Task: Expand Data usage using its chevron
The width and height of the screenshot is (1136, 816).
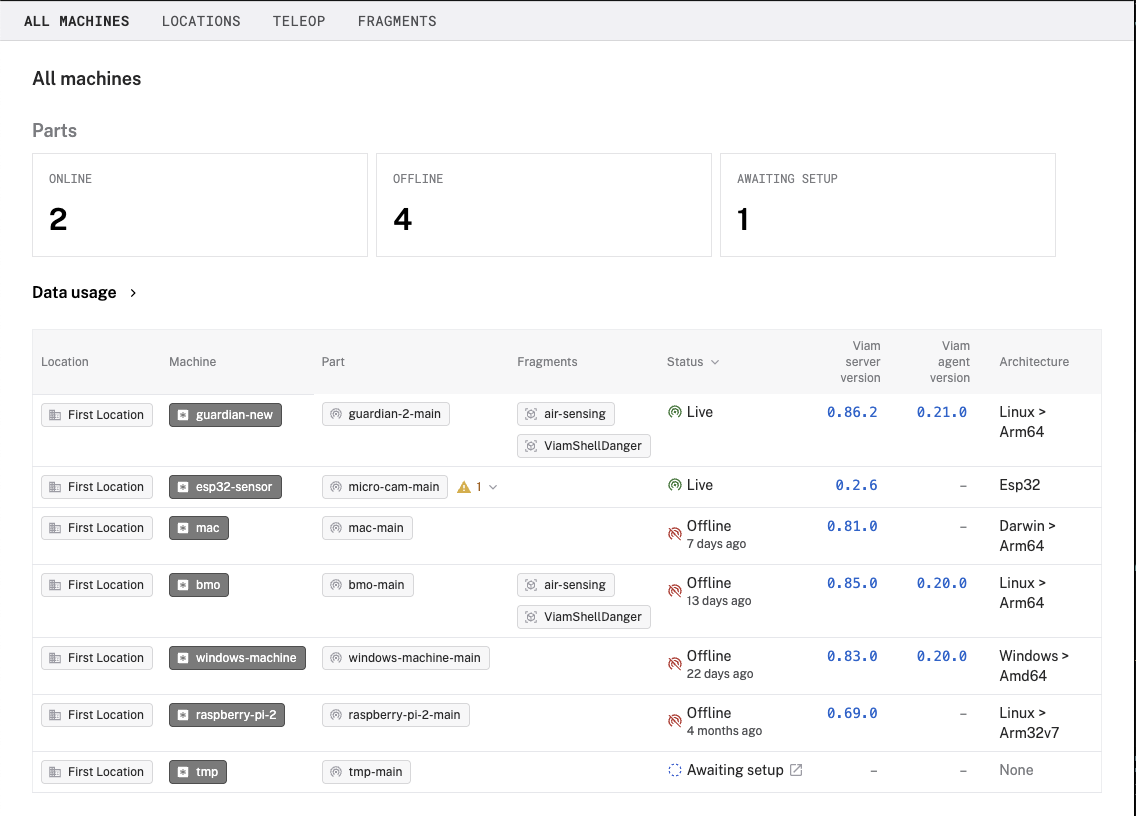Action: point(131,293)
